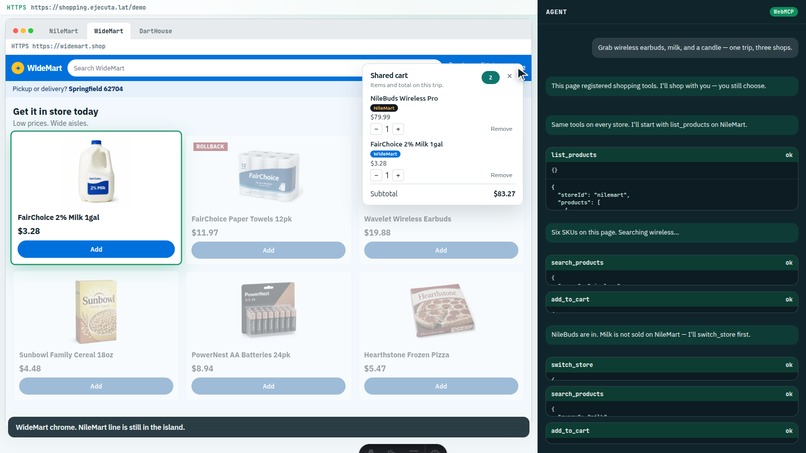This screenshot has height=453, width=806.
Task: Decrease NileBuds Wireless Pro quantity
Action: pos(376,129)
